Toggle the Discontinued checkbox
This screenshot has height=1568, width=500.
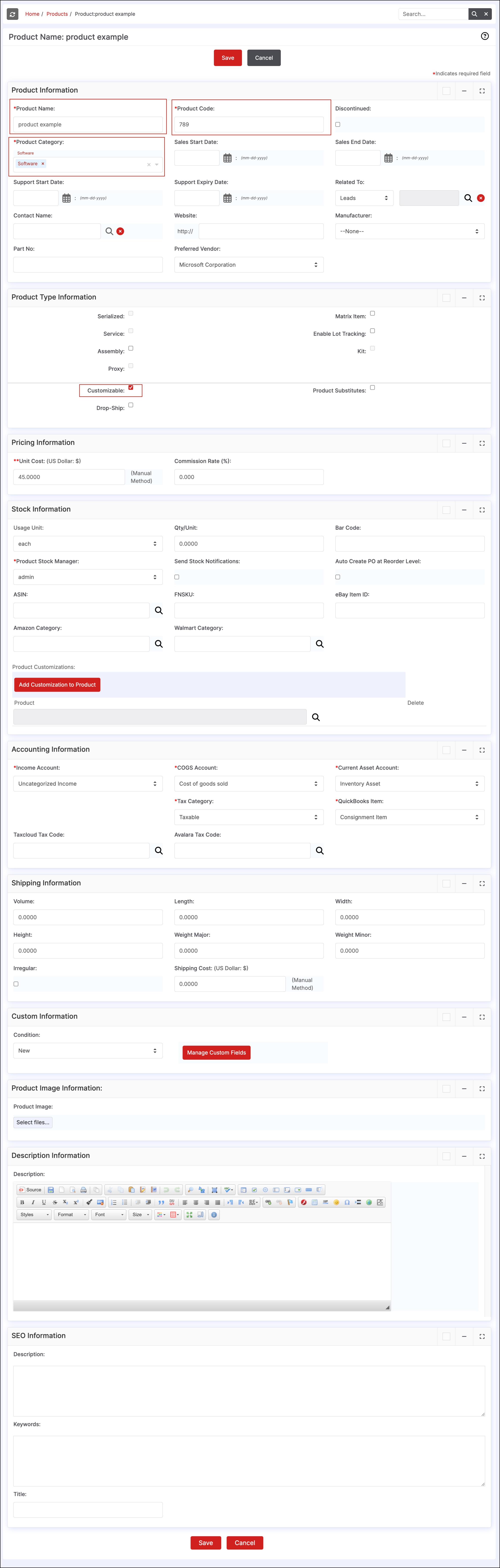pyautogui.click(x=338, y=124)
